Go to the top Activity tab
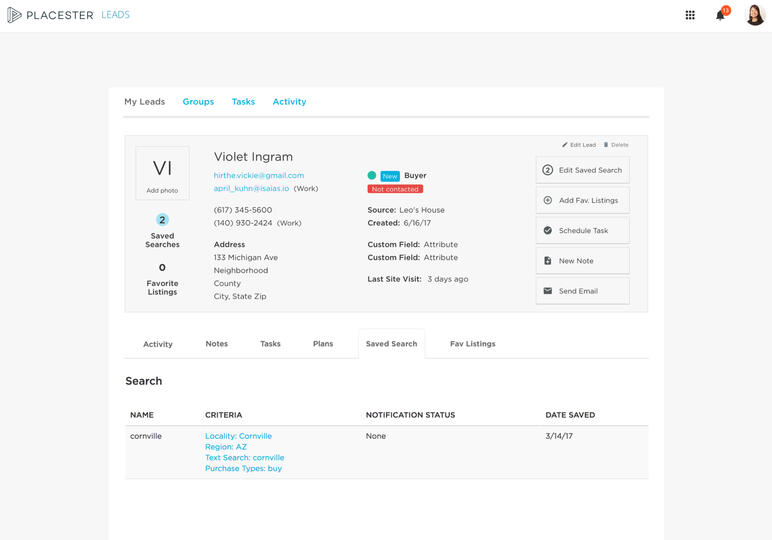The height and width of the screenshot is (540, 772). (289, 102)
